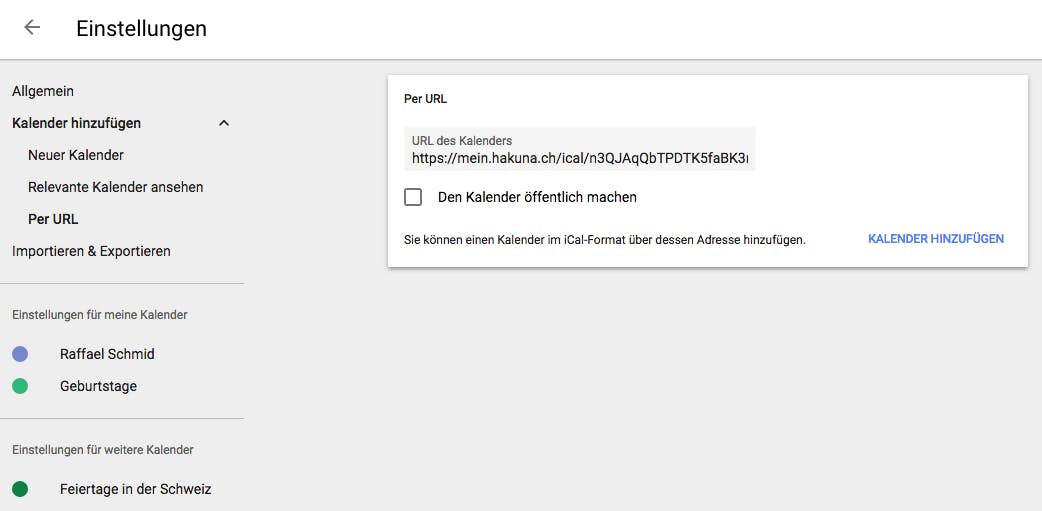Open Geburtstage calendar settings
The image size is (1042, 511).
click(x=98, y=386)
